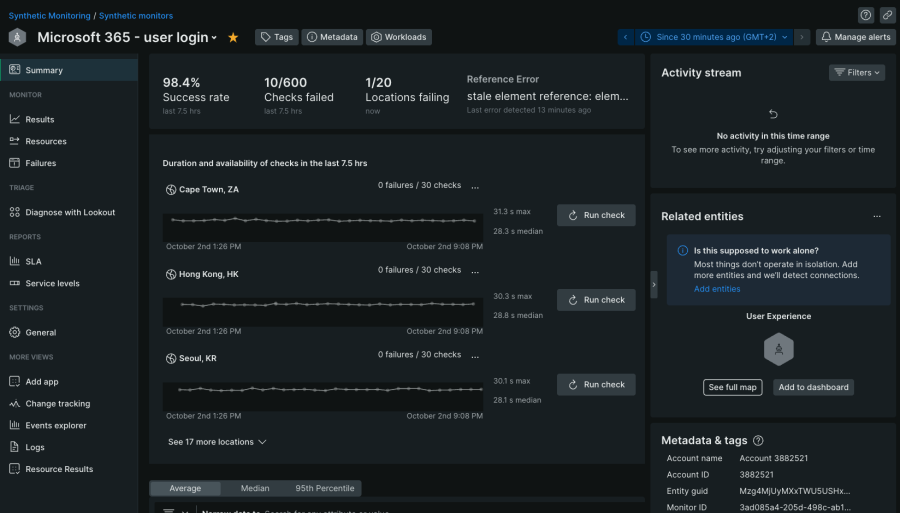Open Cape Town ellipsis options menu
This screenshot has width=900, height=513.
475,187
